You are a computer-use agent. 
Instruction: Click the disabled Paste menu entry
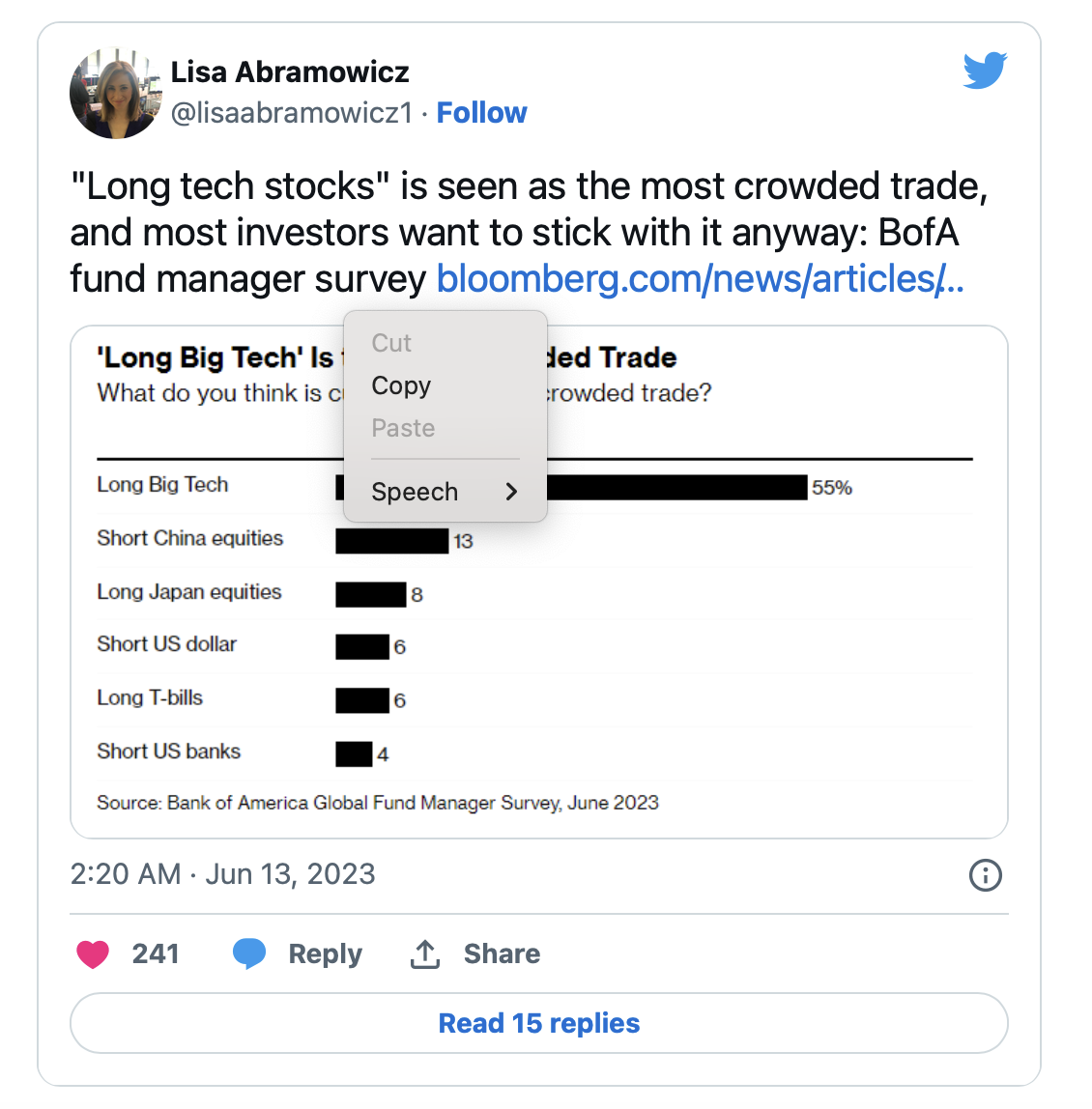pos(403,428)
